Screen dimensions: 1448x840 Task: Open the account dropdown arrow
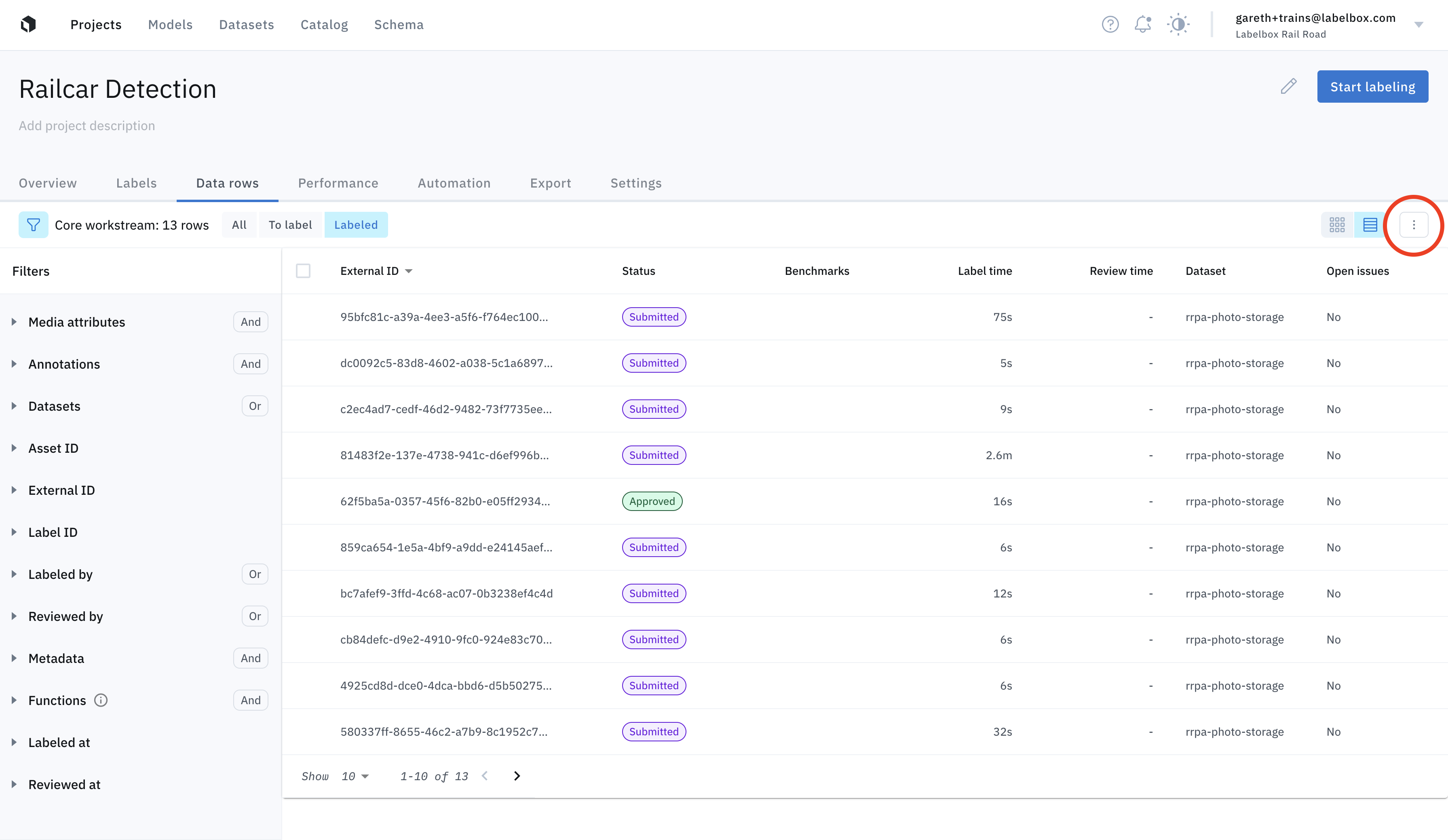(x=1418, y=24)
